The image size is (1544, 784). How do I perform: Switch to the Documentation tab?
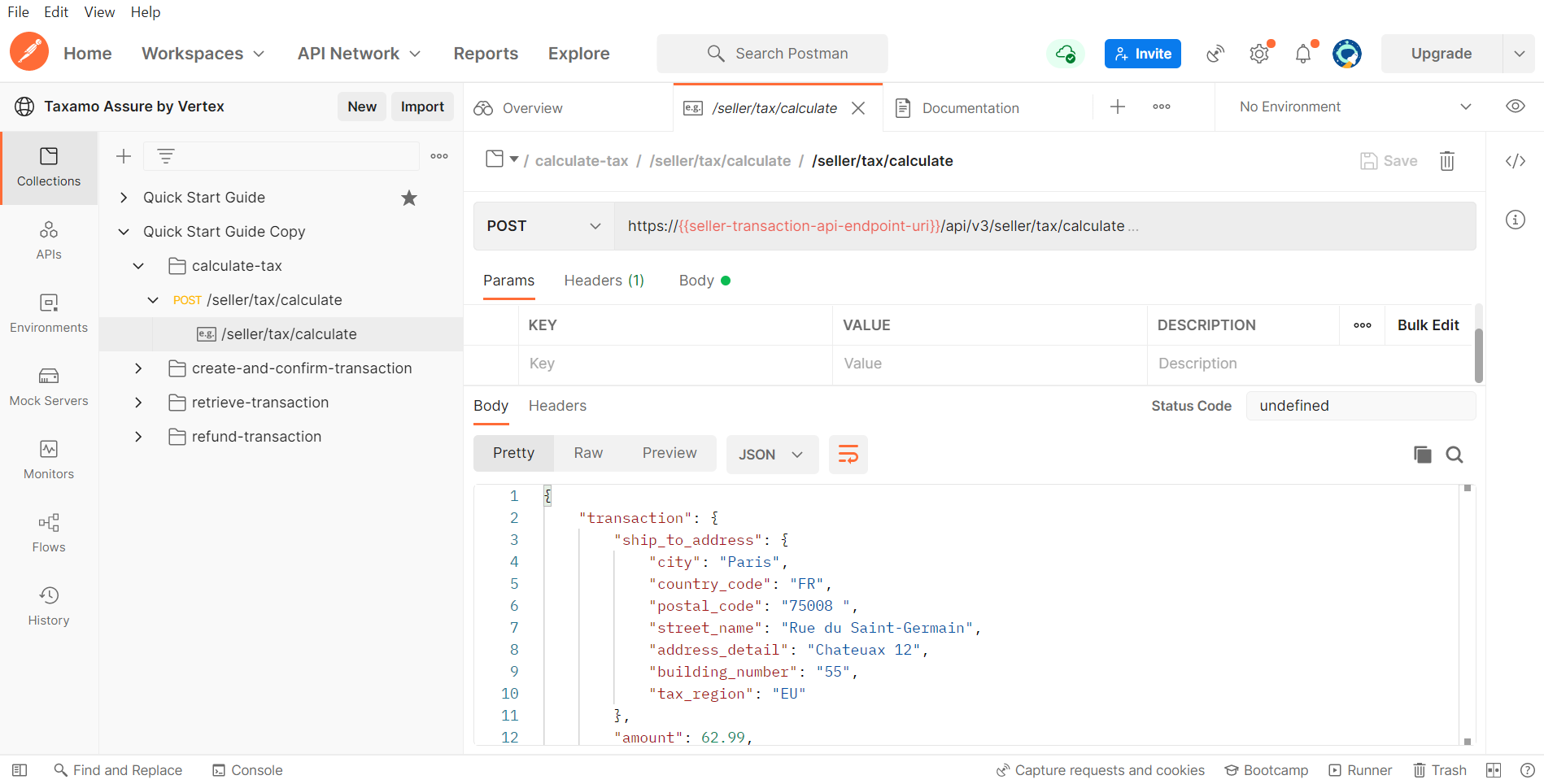(988, 107)
